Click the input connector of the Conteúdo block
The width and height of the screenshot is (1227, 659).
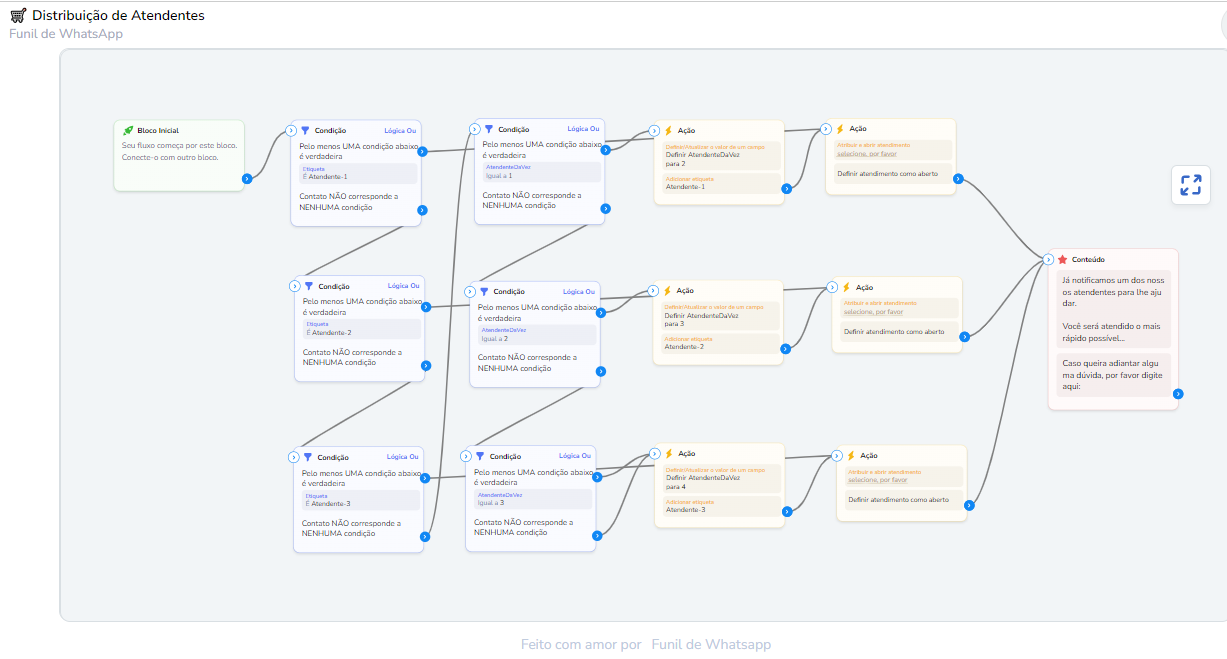[1048, 259]
